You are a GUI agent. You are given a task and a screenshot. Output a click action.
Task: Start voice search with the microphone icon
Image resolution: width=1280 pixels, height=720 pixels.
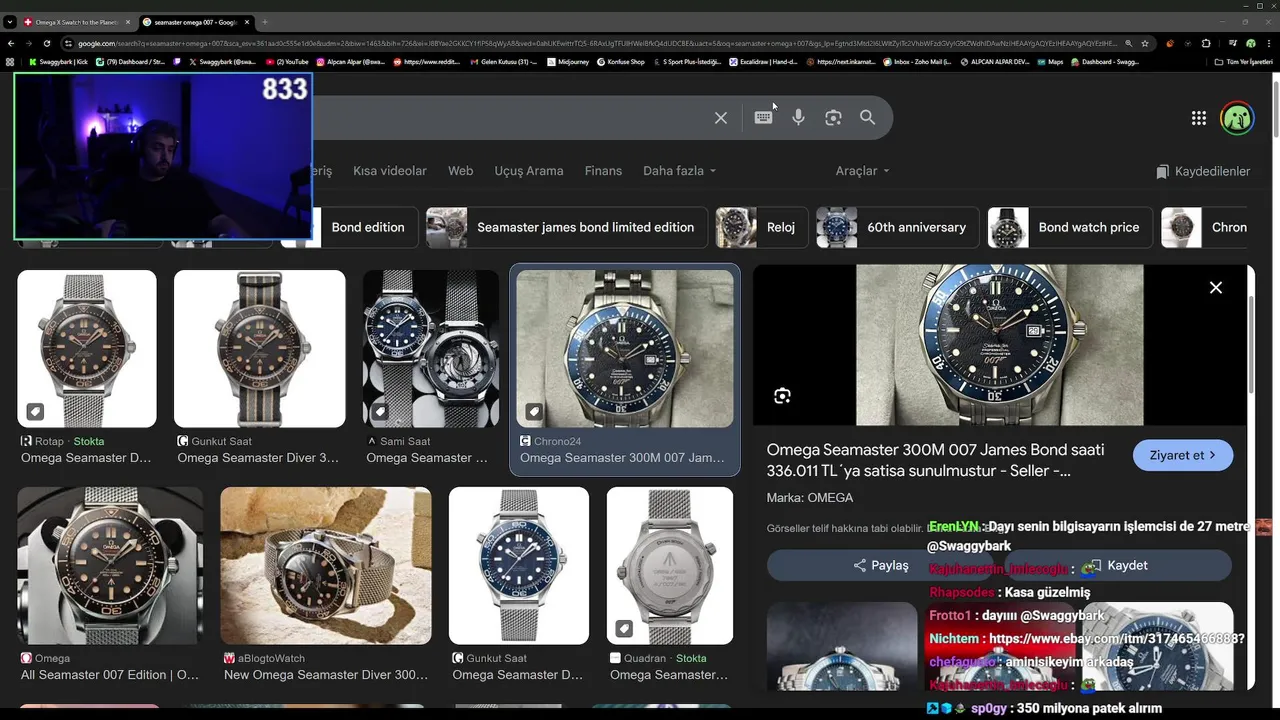798,118
